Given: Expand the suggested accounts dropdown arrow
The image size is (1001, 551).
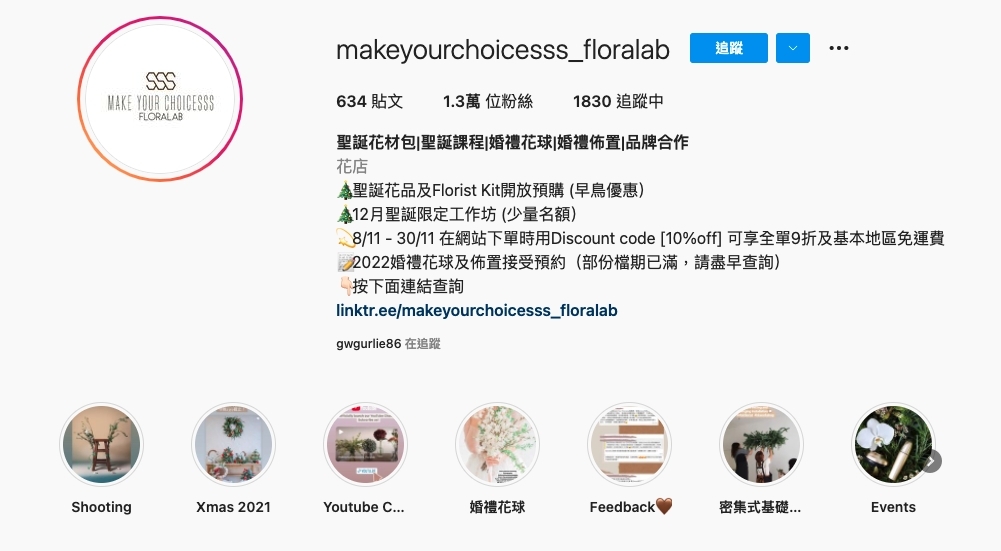Looking at the screenshot, I should 793,48.
